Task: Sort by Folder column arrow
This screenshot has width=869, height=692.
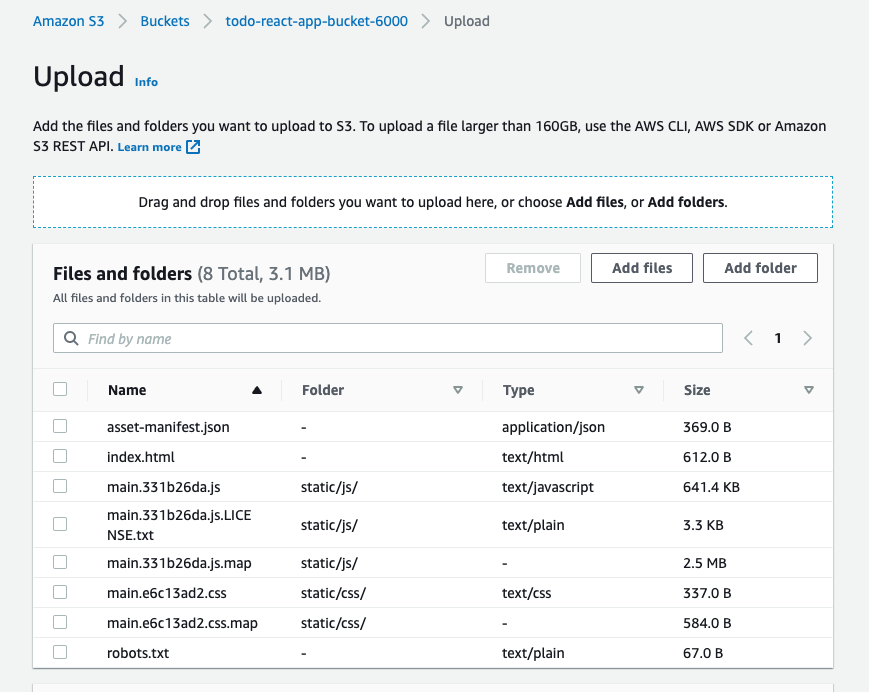Action: (458, 390)
